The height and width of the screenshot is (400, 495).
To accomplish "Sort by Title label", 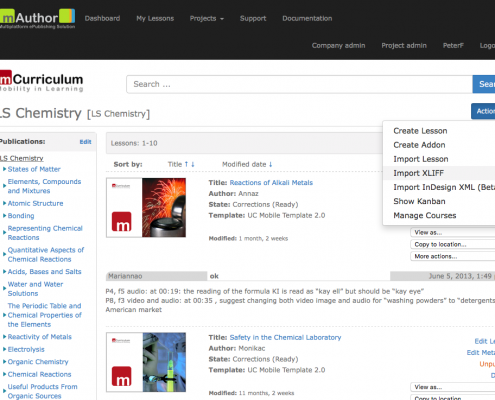I will 175,164.
